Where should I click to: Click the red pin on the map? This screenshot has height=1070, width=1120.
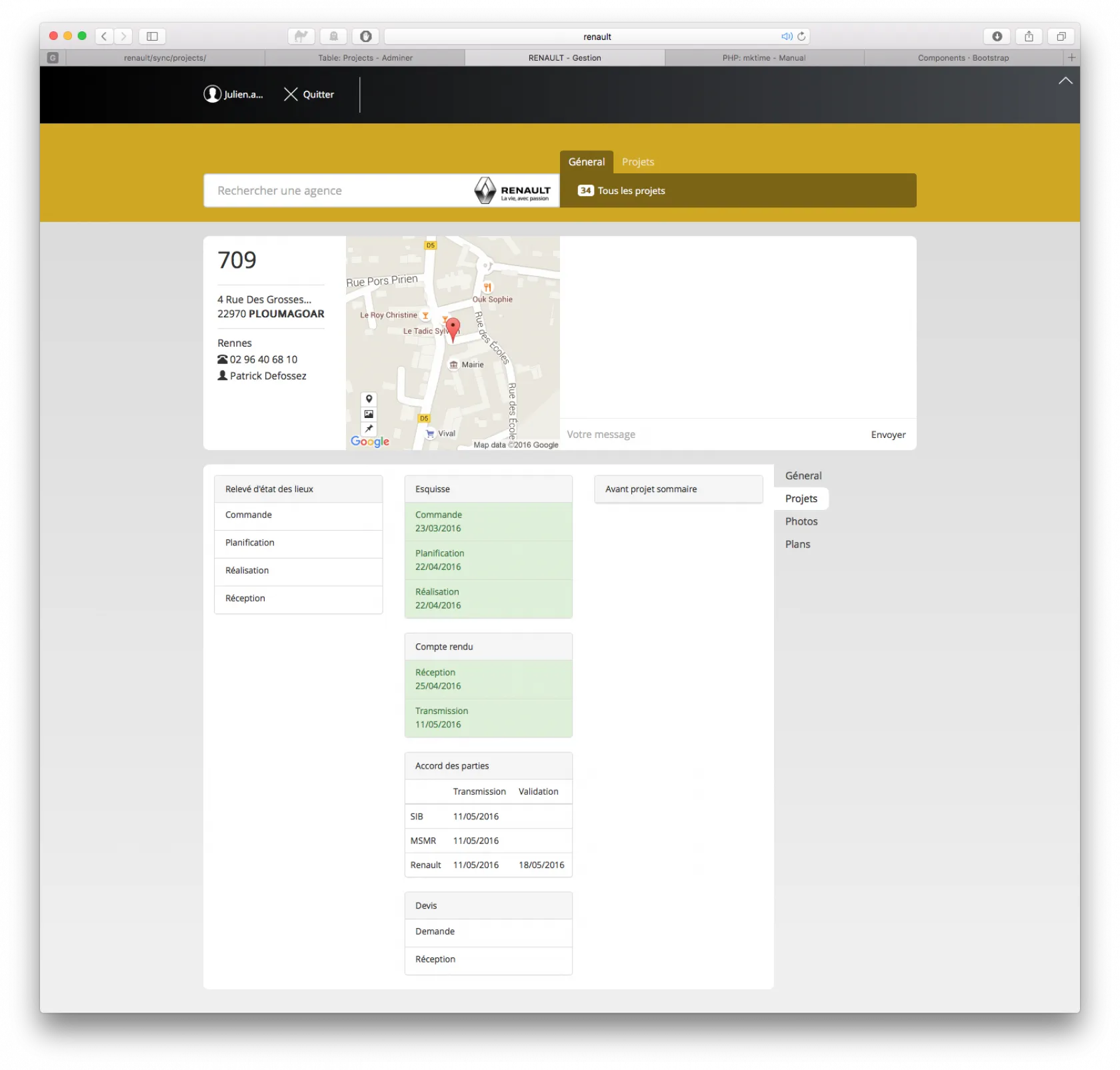pos(453,328)
